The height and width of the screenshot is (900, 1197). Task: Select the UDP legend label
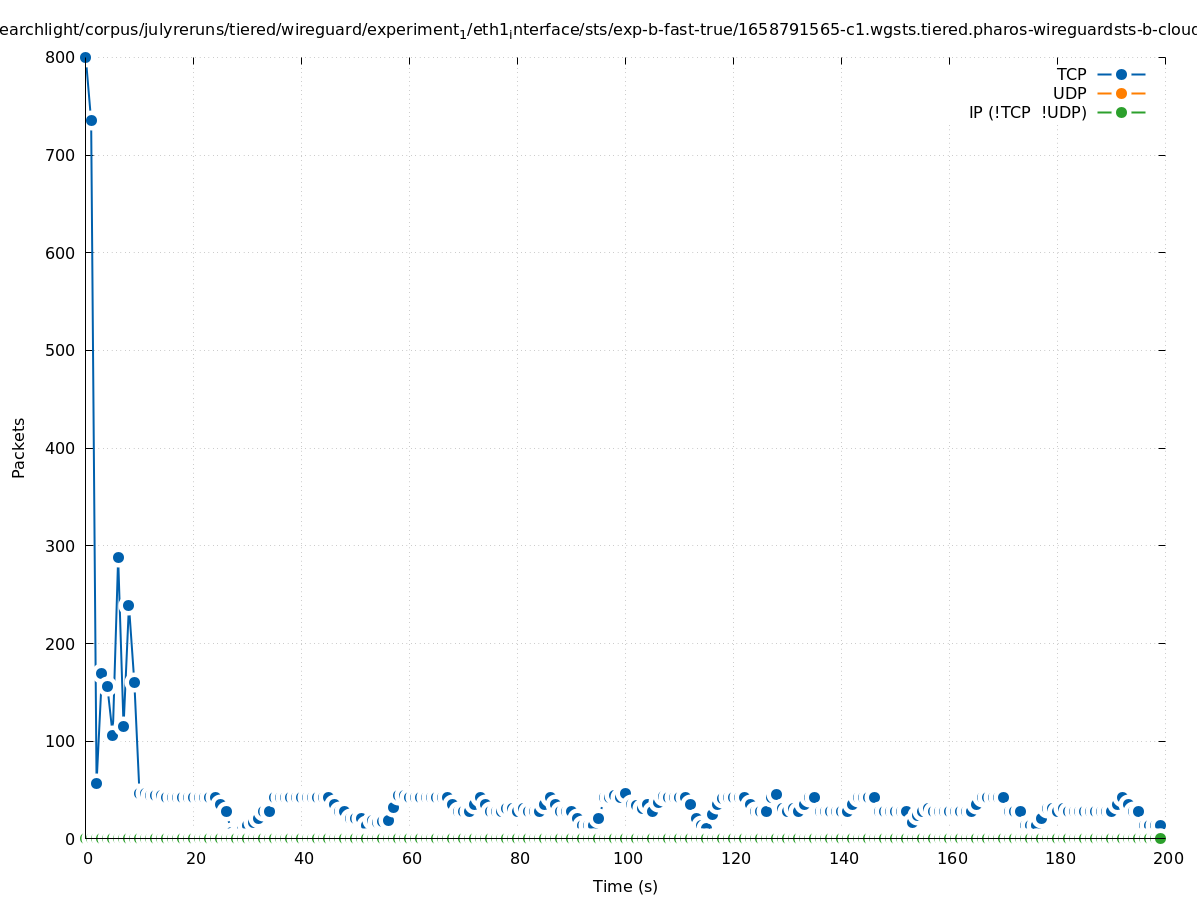coord(1069,93)
